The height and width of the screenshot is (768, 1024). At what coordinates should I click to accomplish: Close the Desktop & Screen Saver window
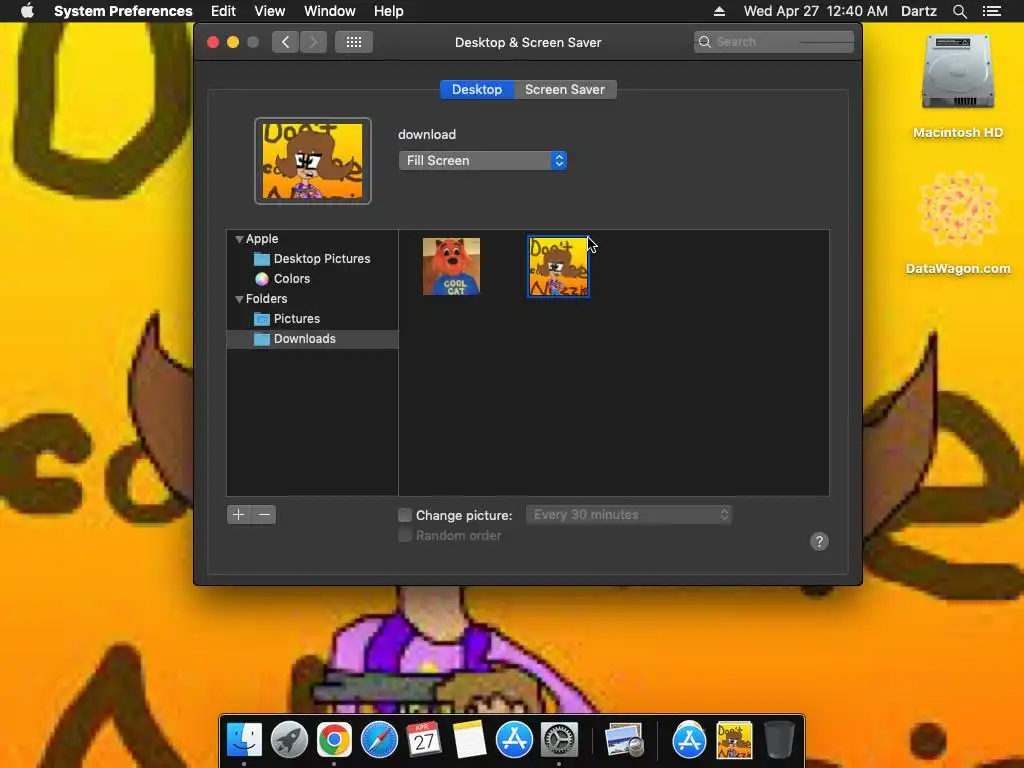point(213,42)
